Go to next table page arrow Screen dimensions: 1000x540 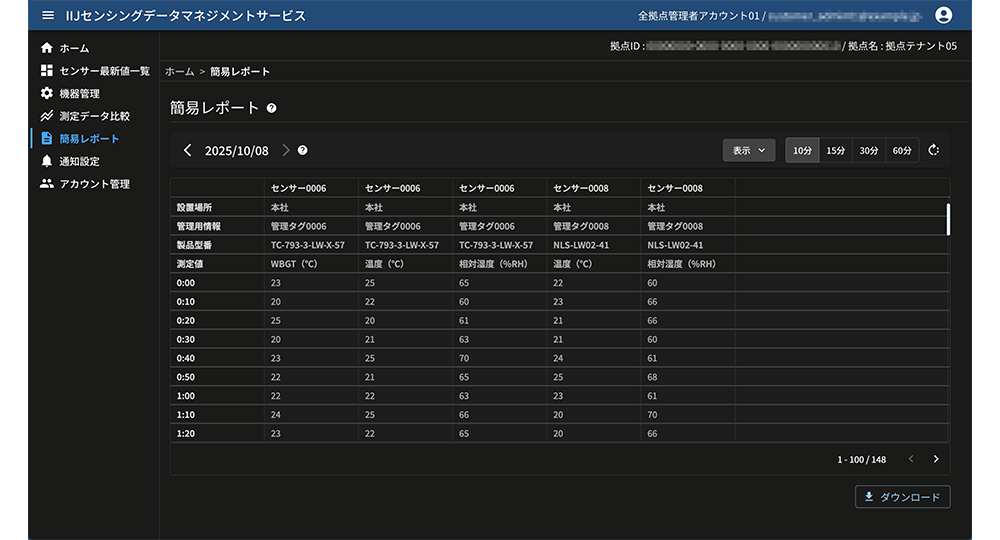coord(936,459)
